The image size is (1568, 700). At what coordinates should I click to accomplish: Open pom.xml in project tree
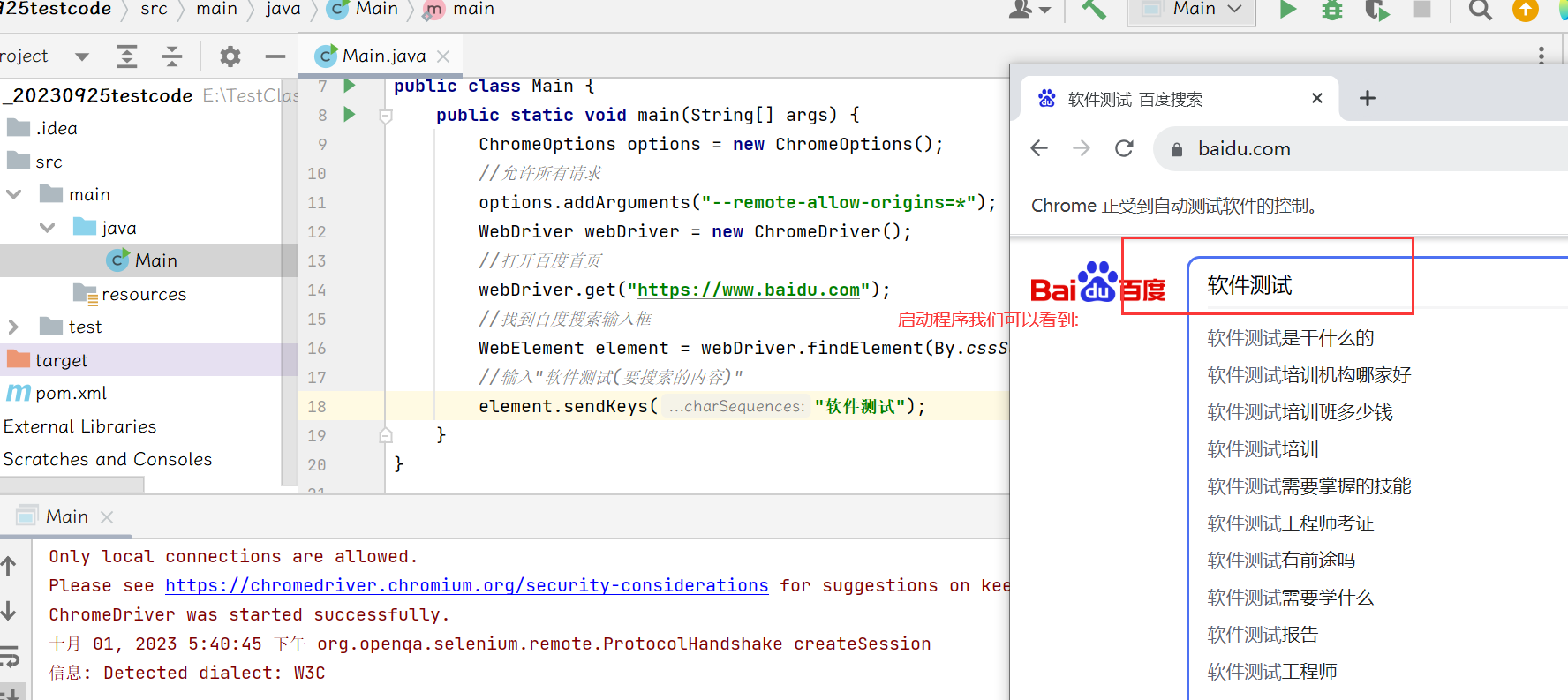click(57, 393)
